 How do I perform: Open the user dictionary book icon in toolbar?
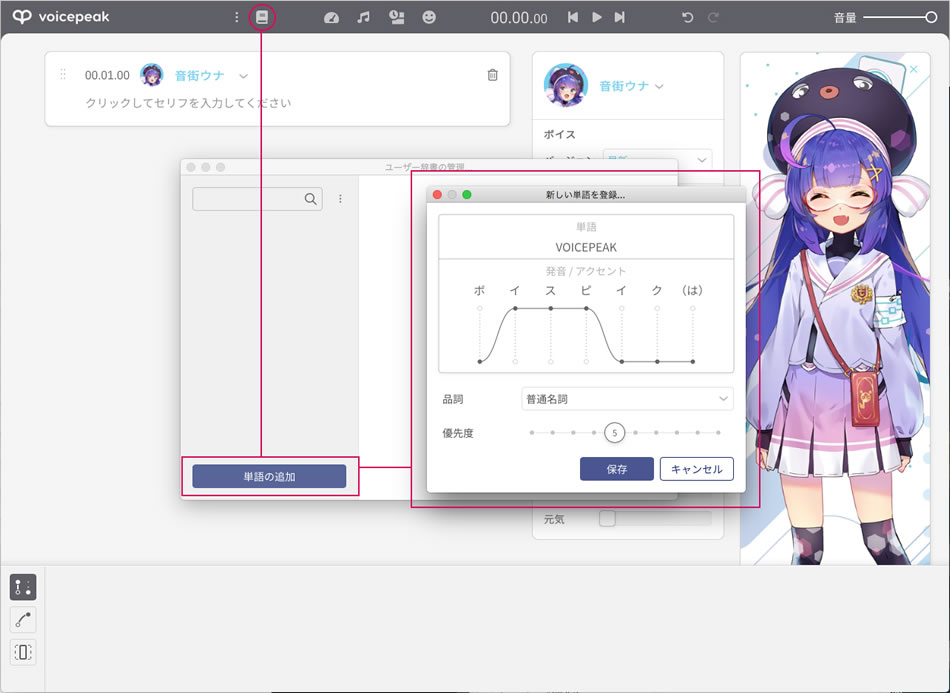(x=261, y=16)
